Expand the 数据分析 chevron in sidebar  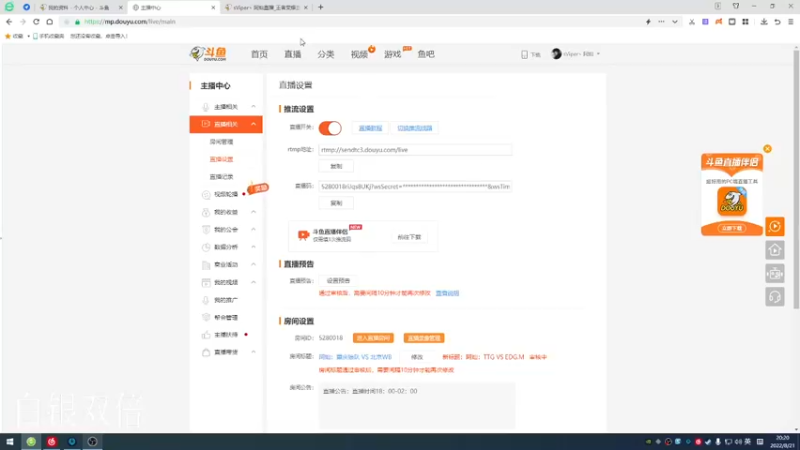click(x=253, y=247)
